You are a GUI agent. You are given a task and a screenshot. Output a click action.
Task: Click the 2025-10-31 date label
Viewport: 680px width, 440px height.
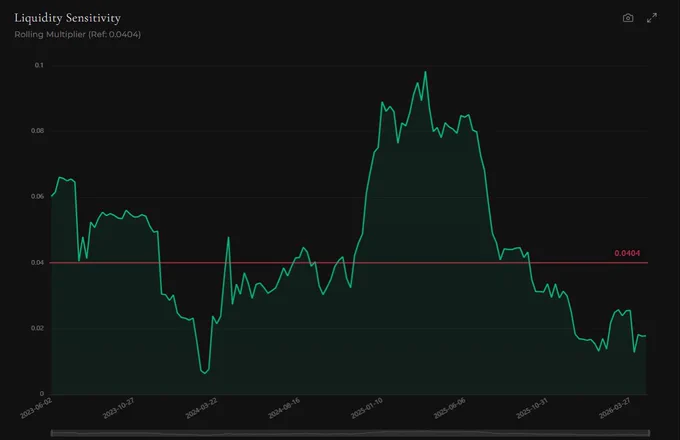click(532, 408)
